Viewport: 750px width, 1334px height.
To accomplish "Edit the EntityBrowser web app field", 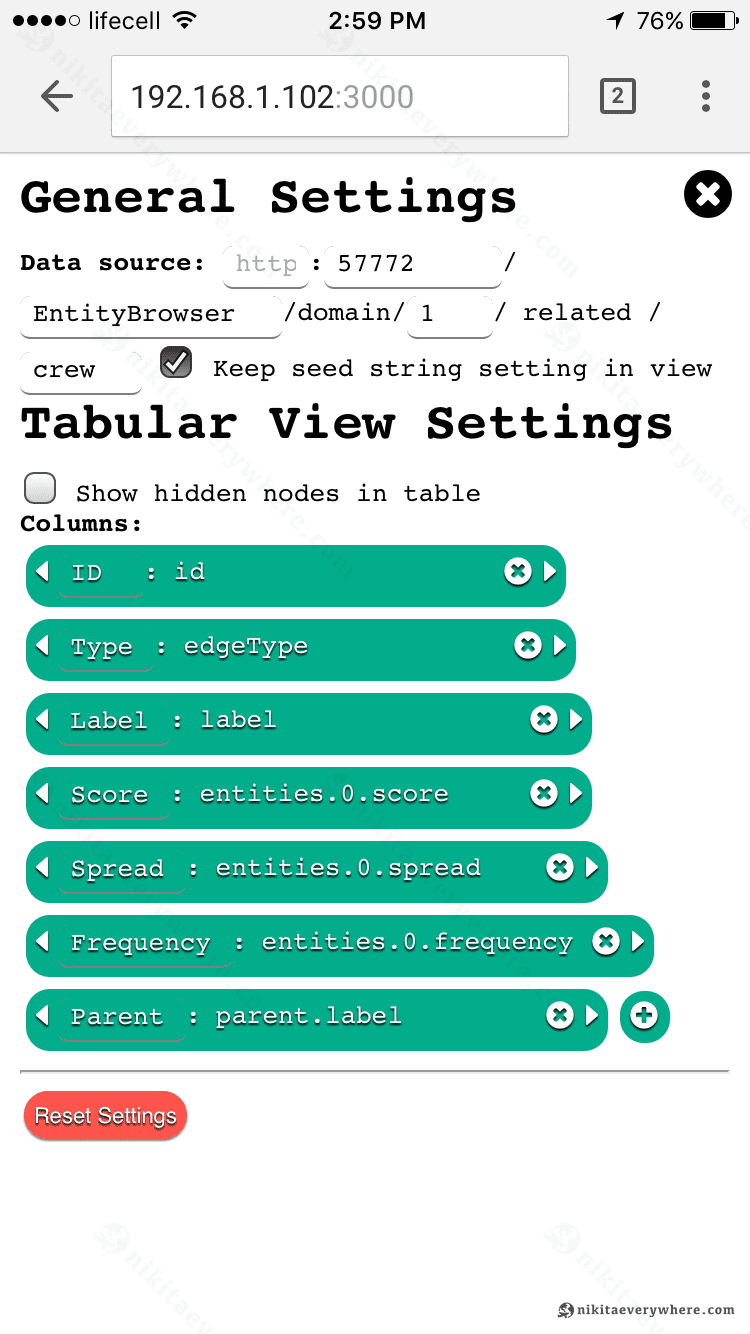I will point(150,314).
